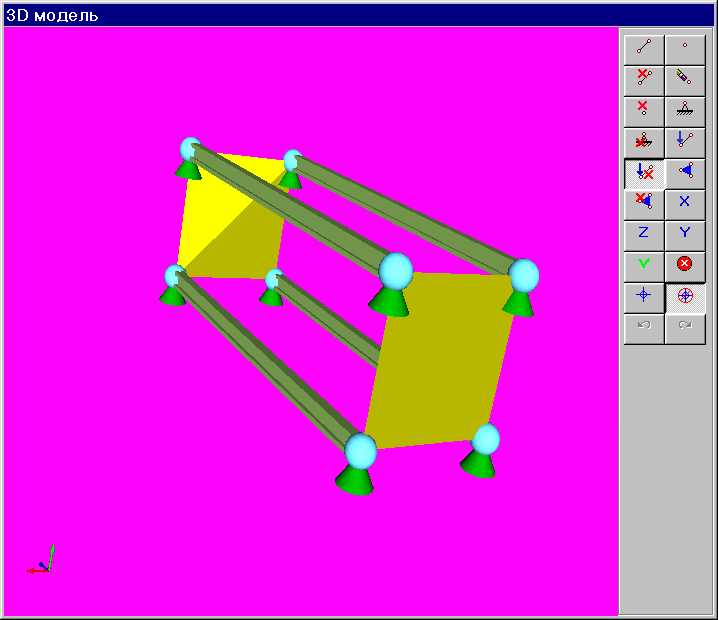This screenshot has width=718, height=620.
Task: Select the add support tool
Action: click(x=685, y=112)
